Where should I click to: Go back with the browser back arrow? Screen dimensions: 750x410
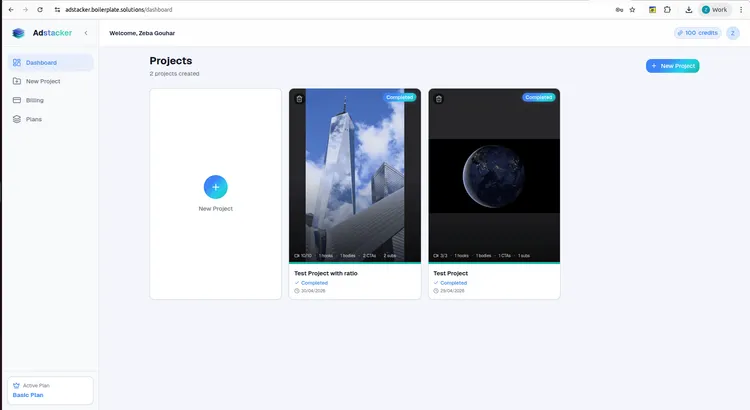pos(11,10)
